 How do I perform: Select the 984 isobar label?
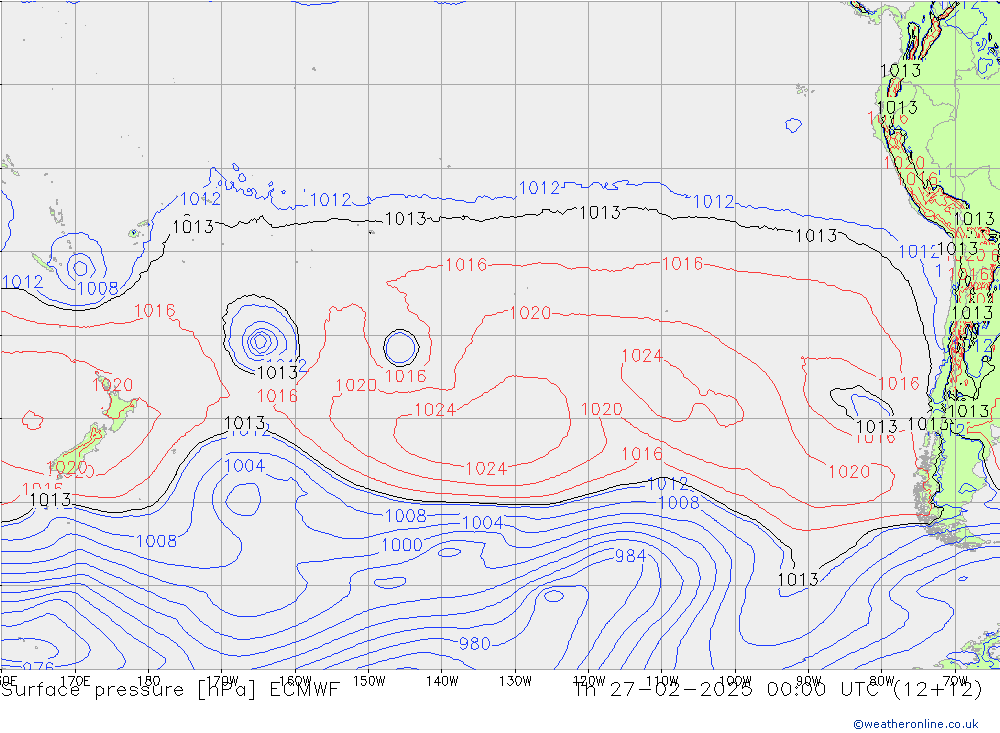(x=630, y=556)
